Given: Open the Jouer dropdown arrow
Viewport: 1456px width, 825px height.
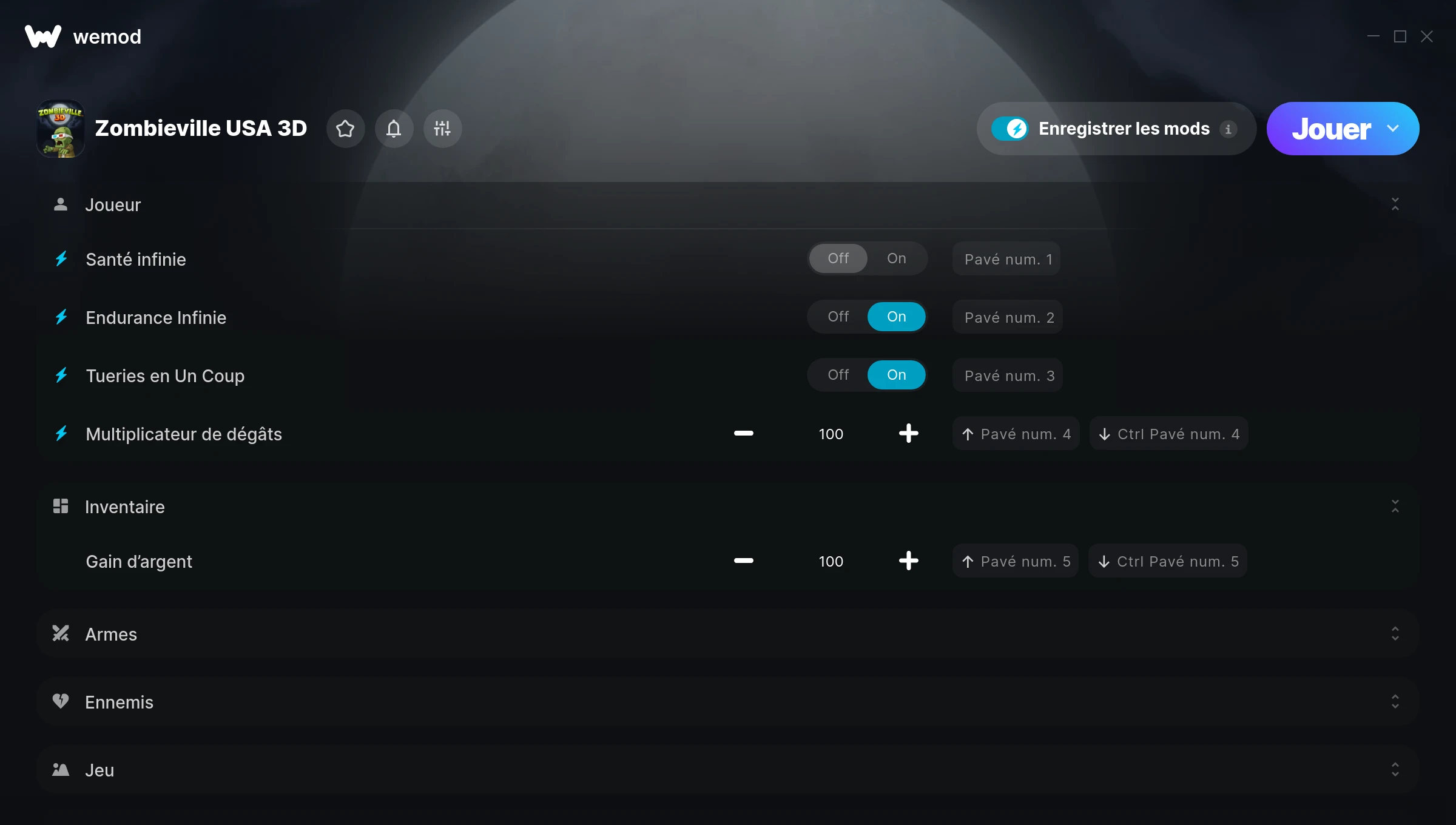Looking at the screenshot, I should point(1393,129).
